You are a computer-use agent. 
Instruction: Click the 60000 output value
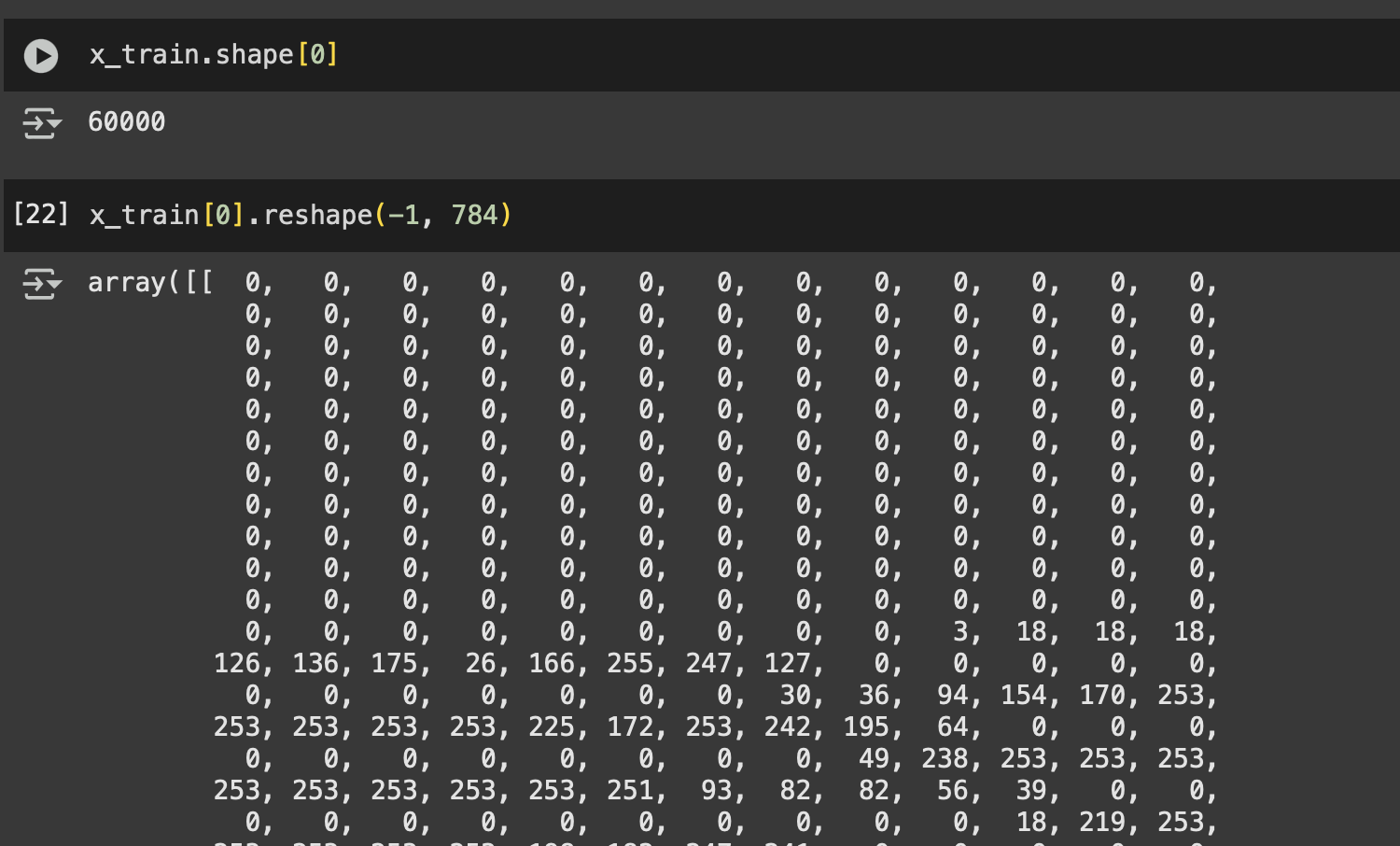pyautogui.click(x=126, y=122)
